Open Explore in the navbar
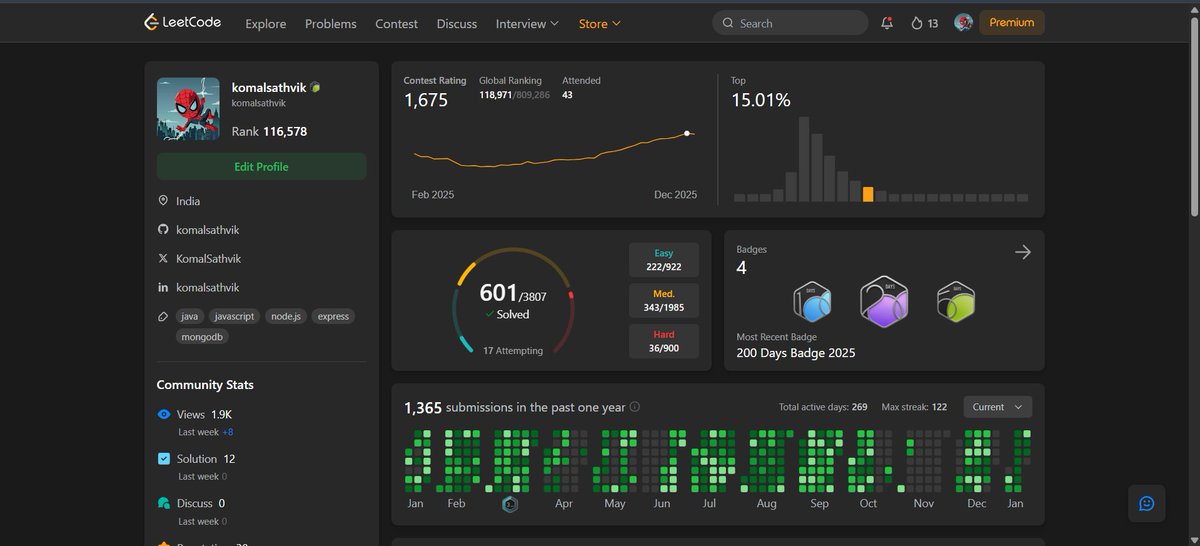 [266, 23]
